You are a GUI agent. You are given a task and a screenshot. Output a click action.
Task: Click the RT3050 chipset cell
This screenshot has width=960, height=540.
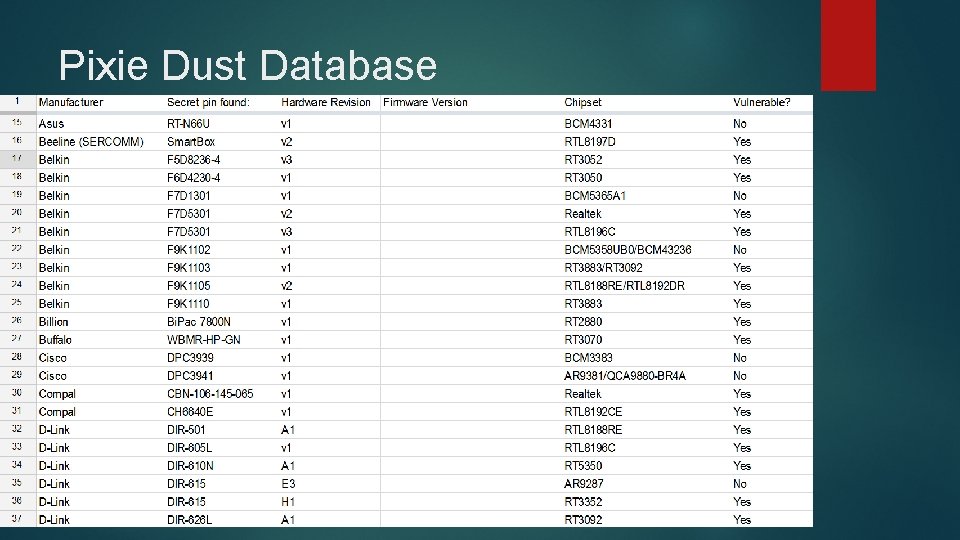tap(583, 178)
